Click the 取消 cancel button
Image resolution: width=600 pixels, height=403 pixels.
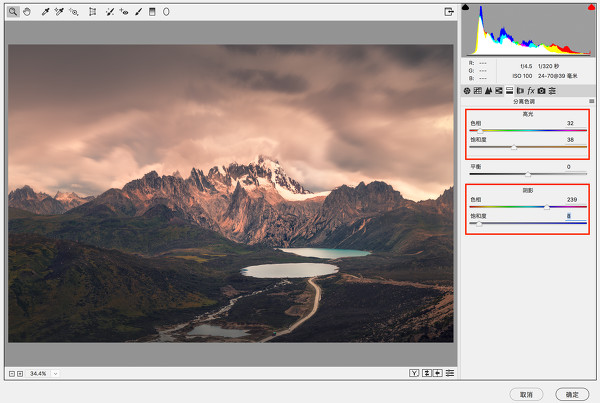526,395
